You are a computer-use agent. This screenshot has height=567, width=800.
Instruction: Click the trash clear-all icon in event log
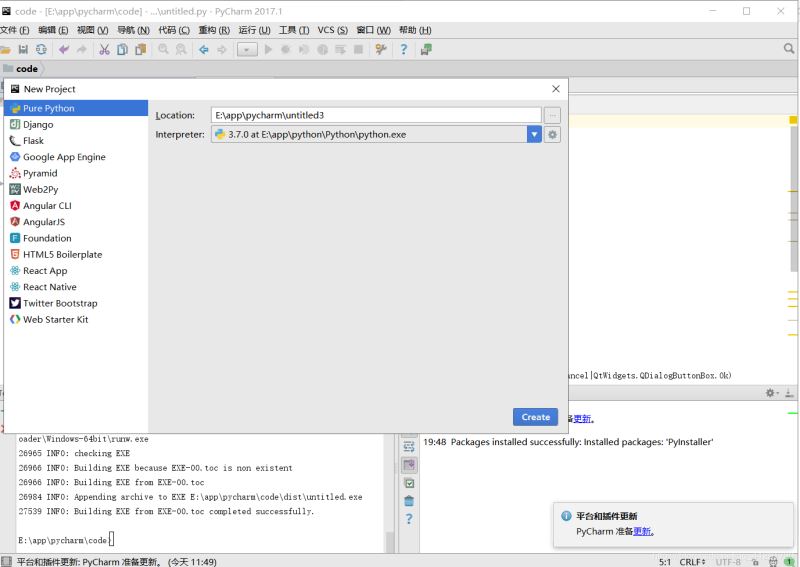coord(409,501)
